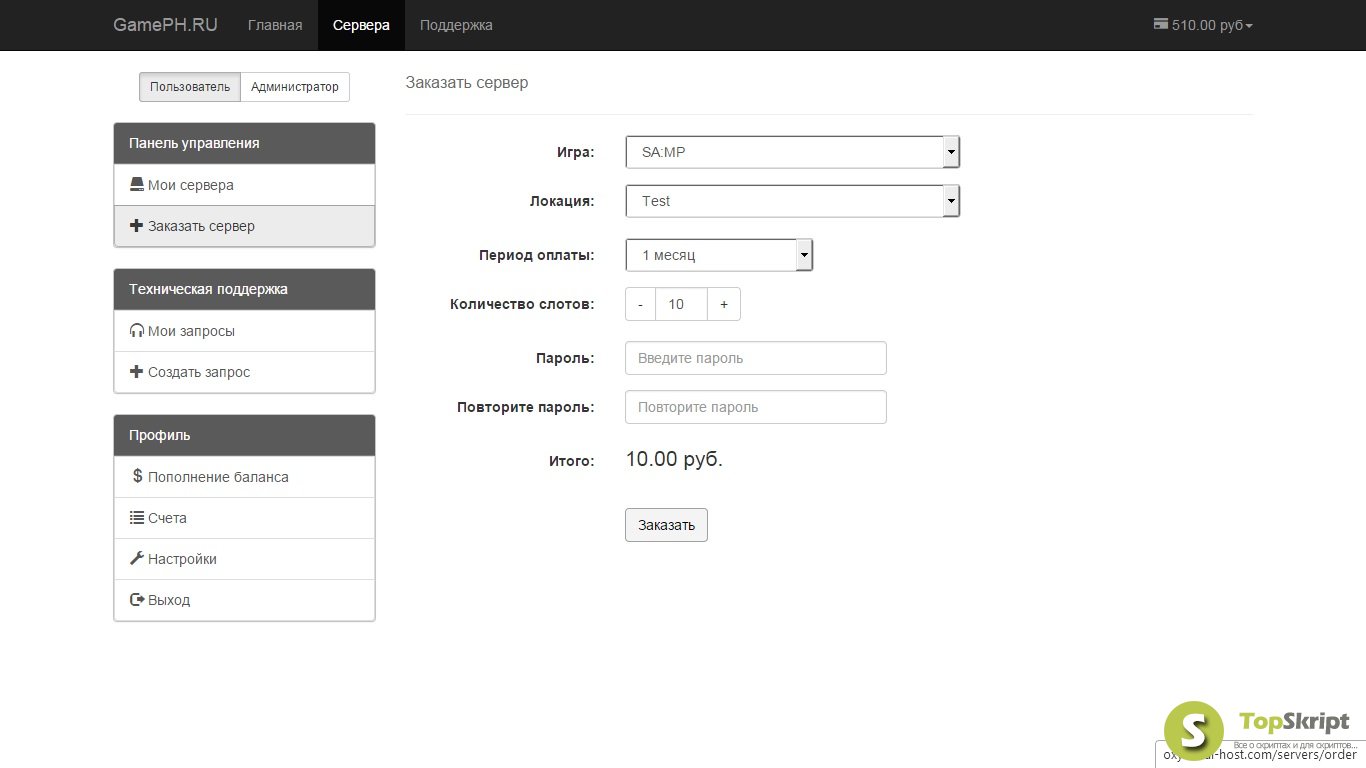The height and width of the screenshot is (768, 1366).
Task: Open the Период оплаты dropdown
Action: tap(719, 255)
